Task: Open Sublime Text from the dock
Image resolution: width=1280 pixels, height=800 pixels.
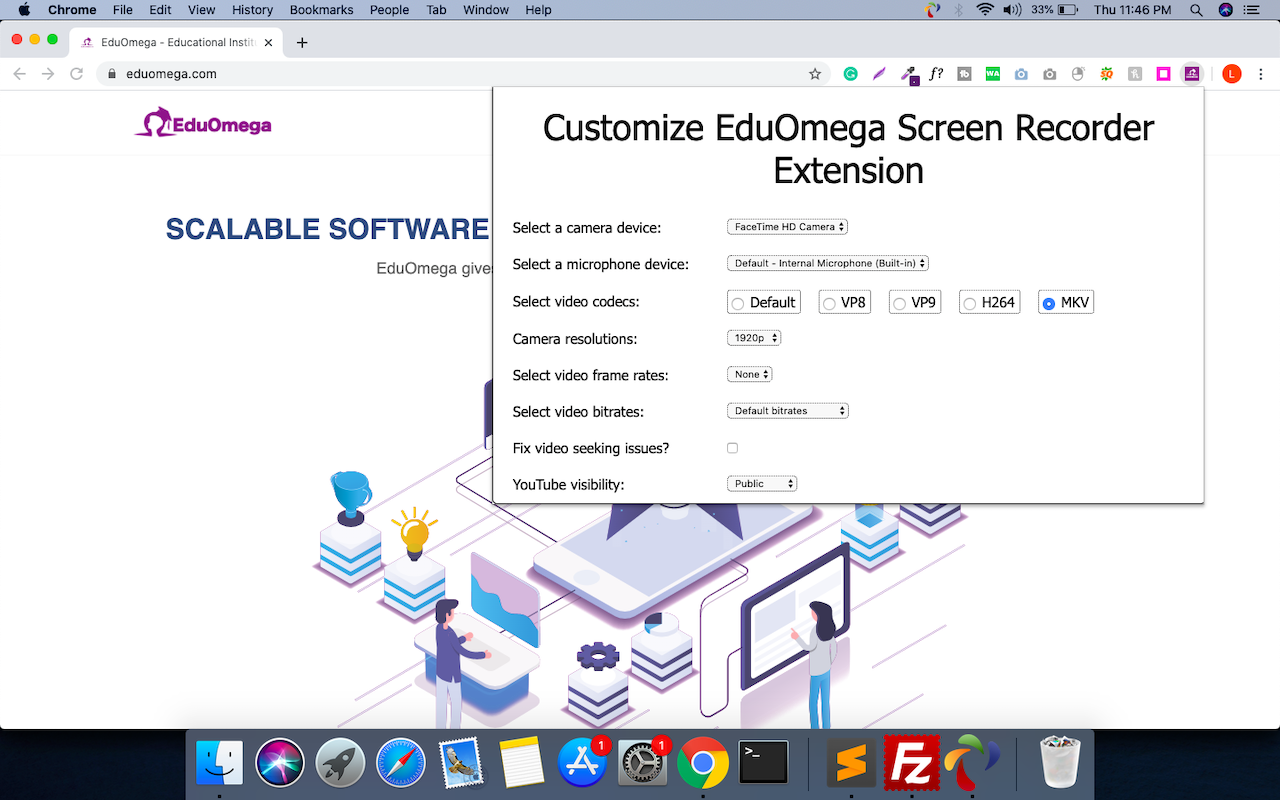Action: (x=851, y=762)
